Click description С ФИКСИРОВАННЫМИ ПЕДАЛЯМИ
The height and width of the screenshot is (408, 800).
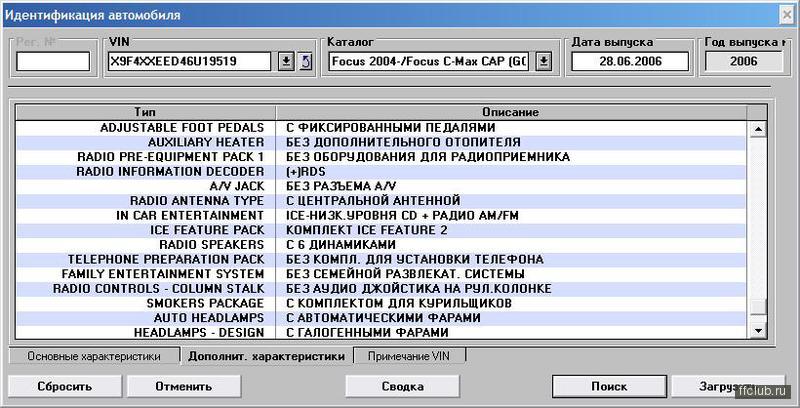click(390, 128)
